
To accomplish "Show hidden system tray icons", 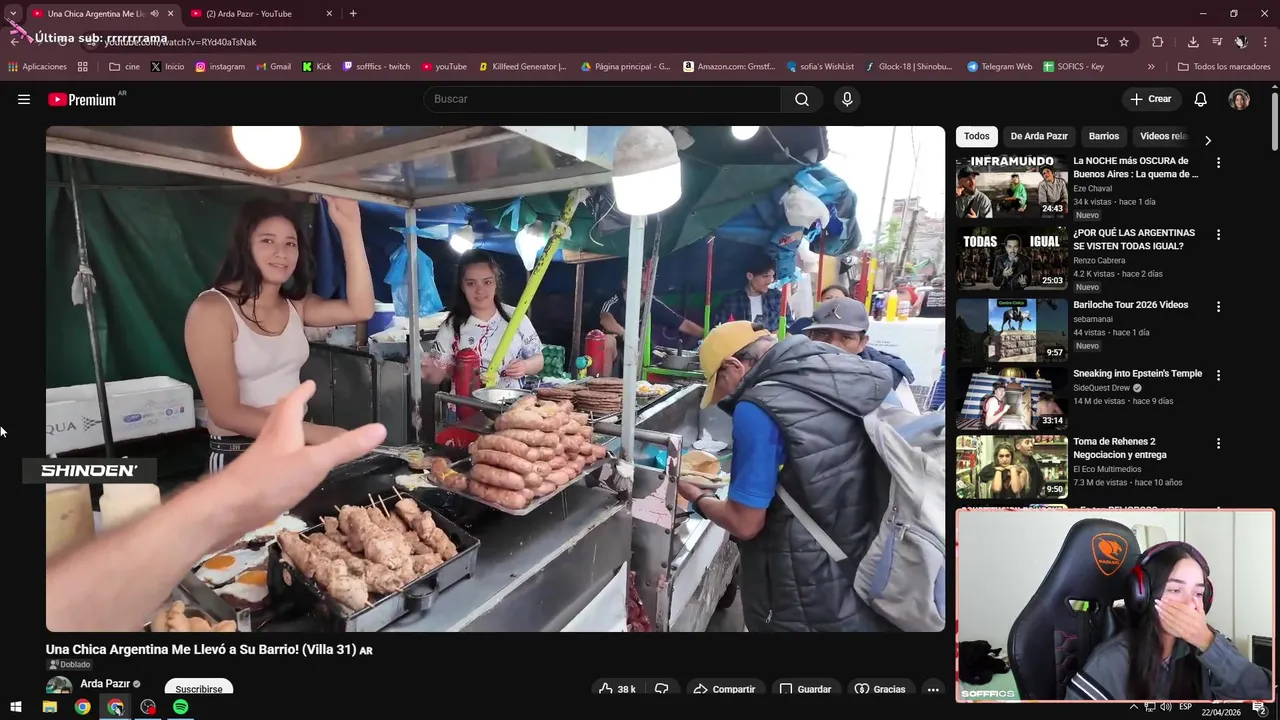I will 1133,707.
